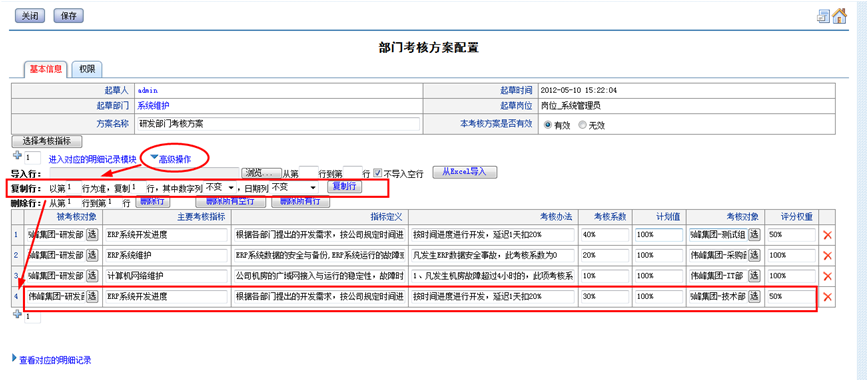The height and width of the screenshot is (381, 868).
Task: Open the 日期列 不变 dropdown
Action: 294,188
